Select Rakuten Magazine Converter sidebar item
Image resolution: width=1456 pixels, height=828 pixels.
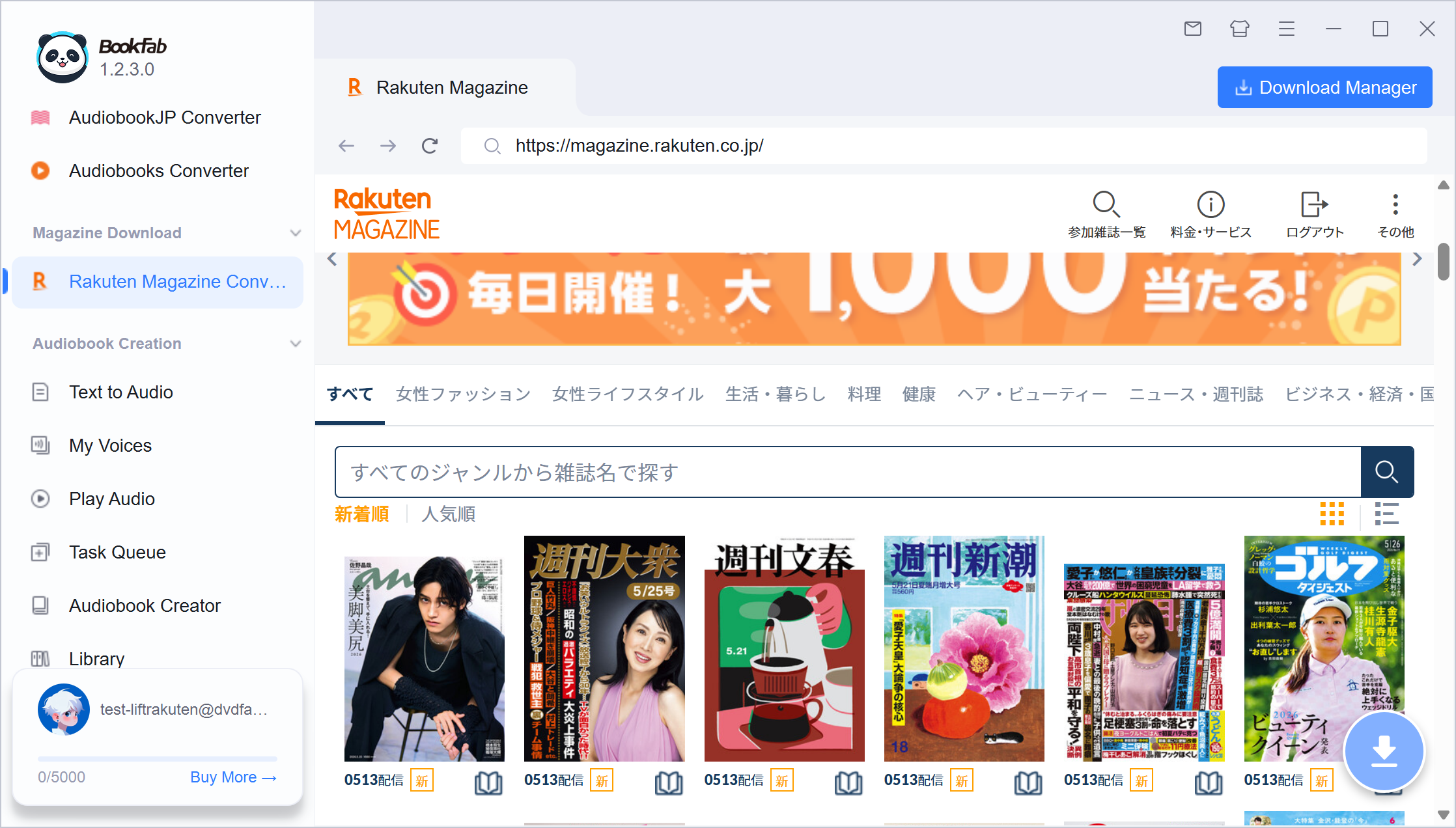158,282
